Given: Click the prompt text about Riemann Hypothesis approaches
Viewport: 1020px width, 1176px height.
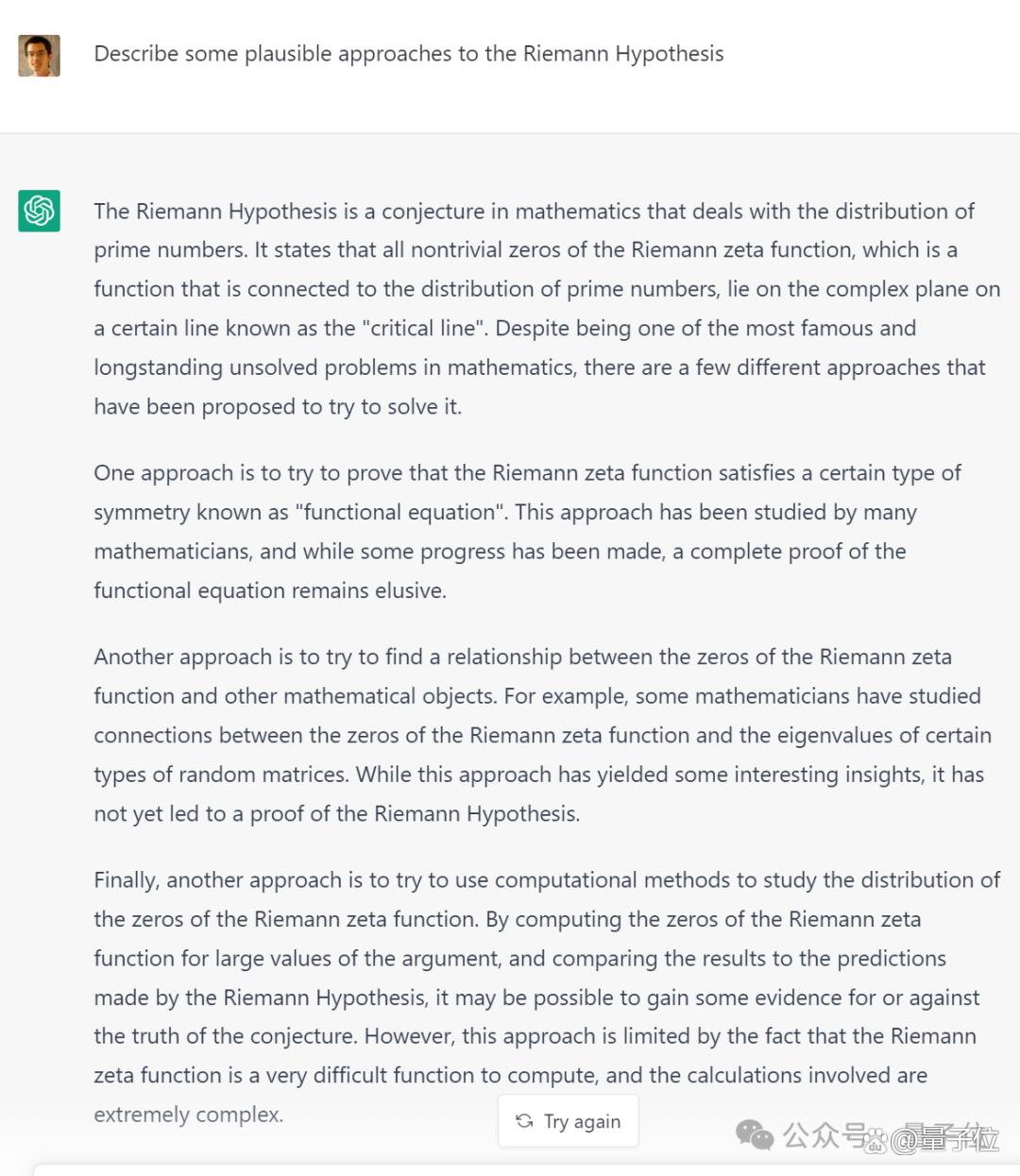Looking at the screenshot, I should [x=409, y=54].
